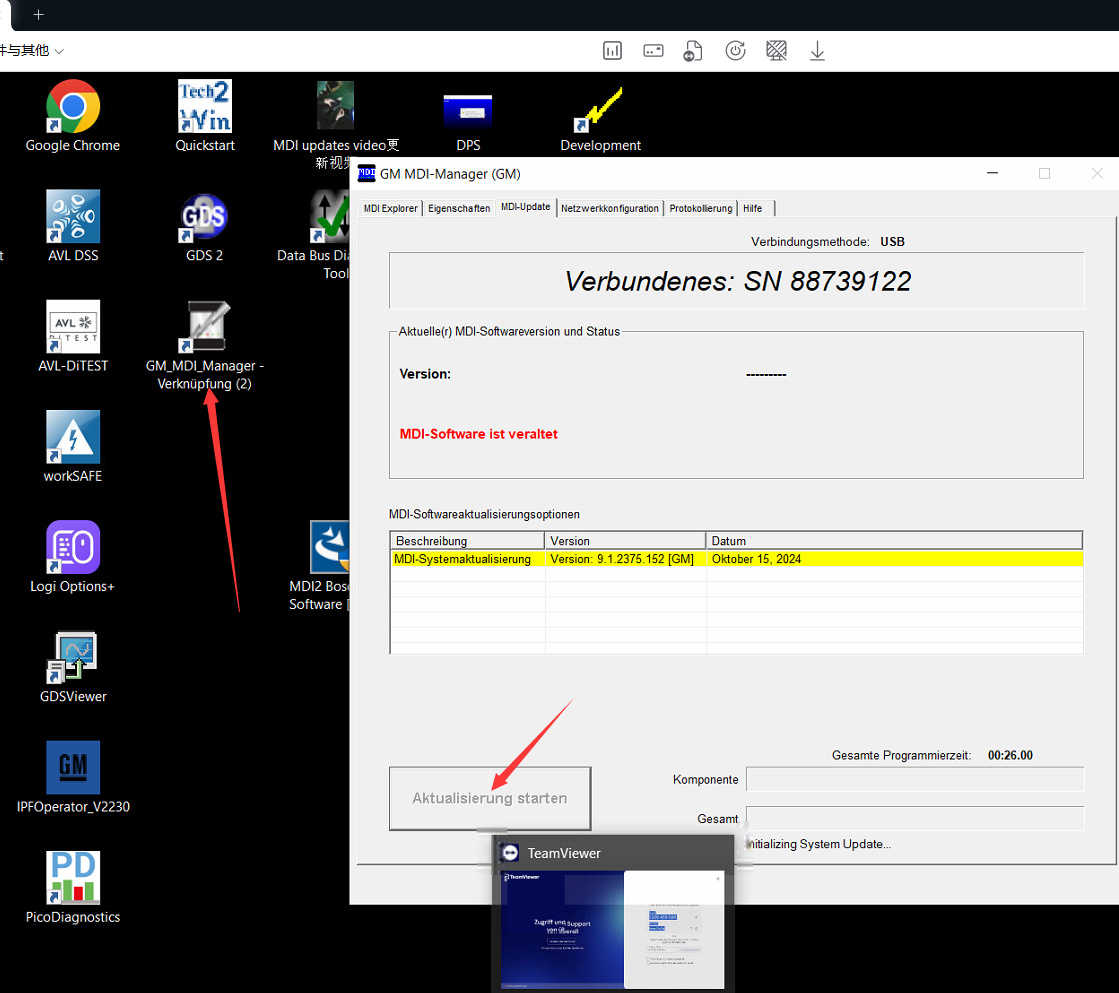The width and height of the screenshot is (1119, 993).
Task: Click the TeamViewer window preview thumbnail
Action: [612, 929]
